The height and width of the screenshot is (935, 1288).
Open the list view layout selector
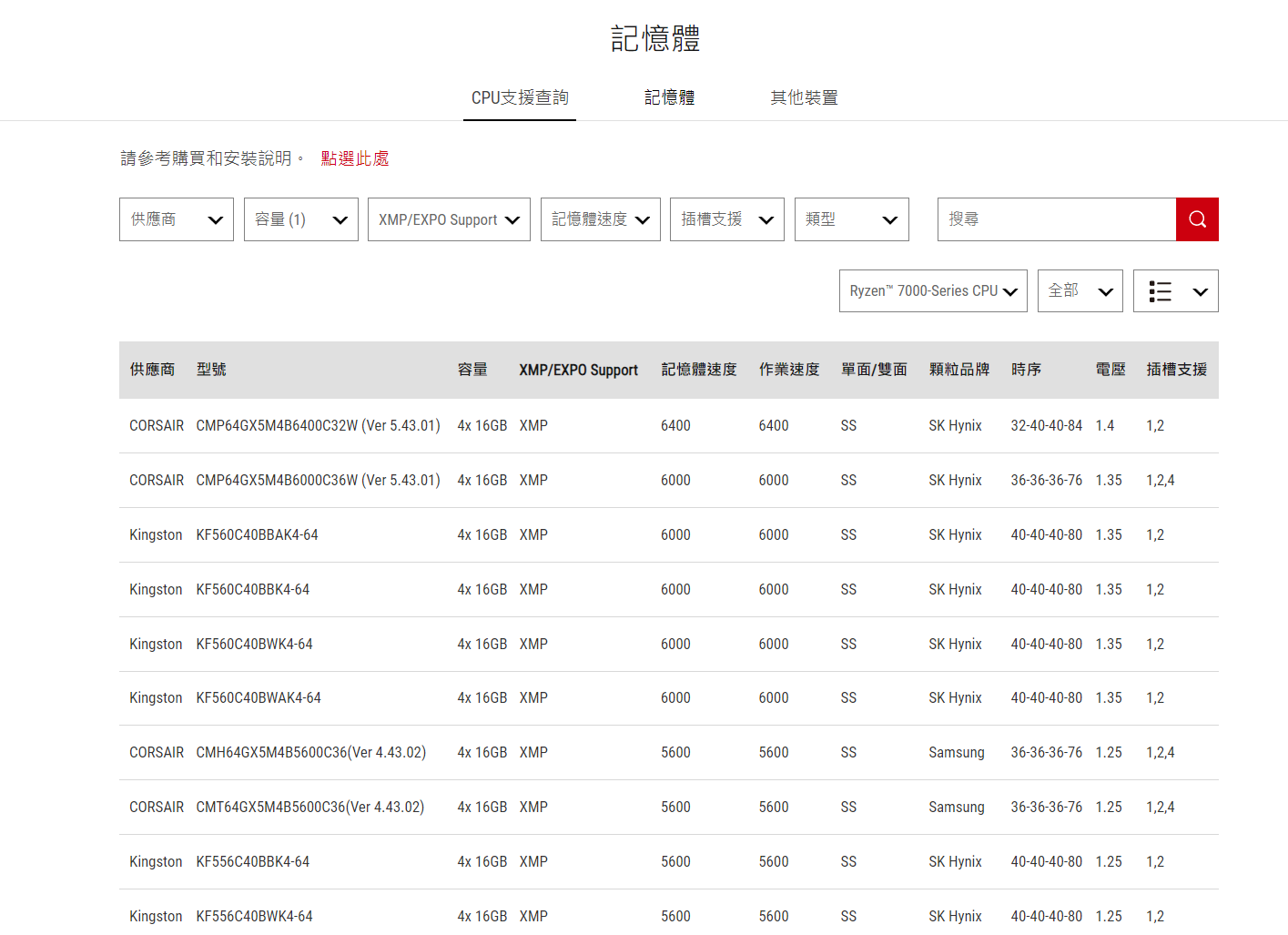click(1175, 291)
